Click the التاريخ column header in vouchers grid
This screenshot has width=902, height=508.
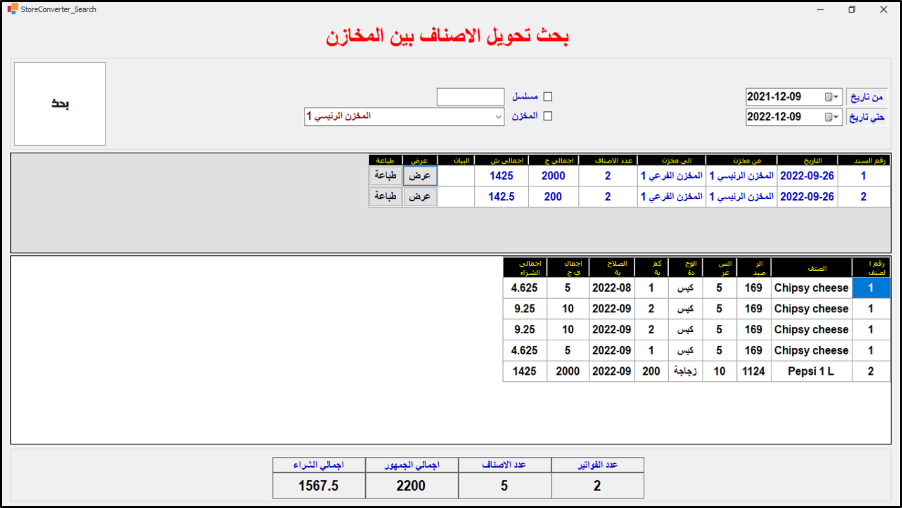[805, 160]
